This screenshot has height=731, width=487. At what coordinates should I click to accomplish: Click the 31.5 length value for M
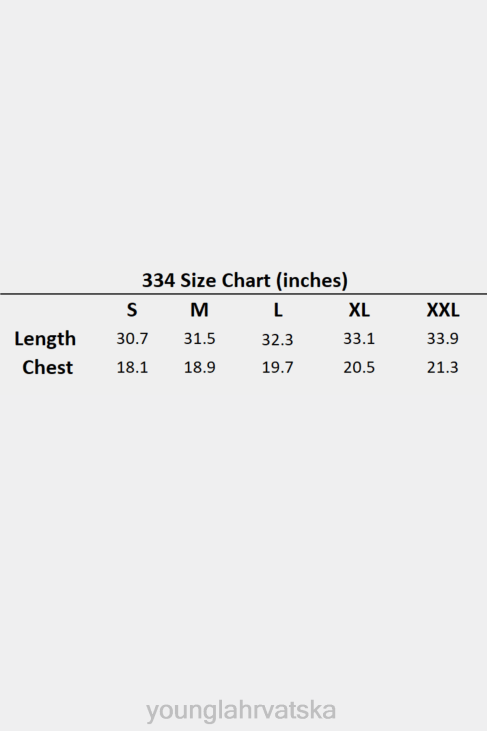(199, 338)
